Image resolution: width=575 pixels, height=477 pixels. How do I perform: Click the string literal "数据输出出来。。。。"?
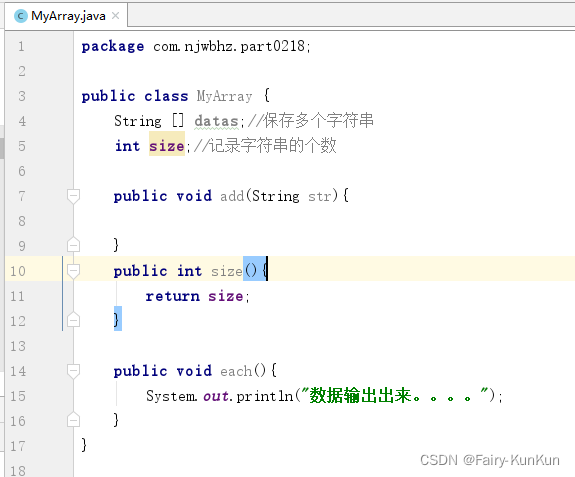395,396
